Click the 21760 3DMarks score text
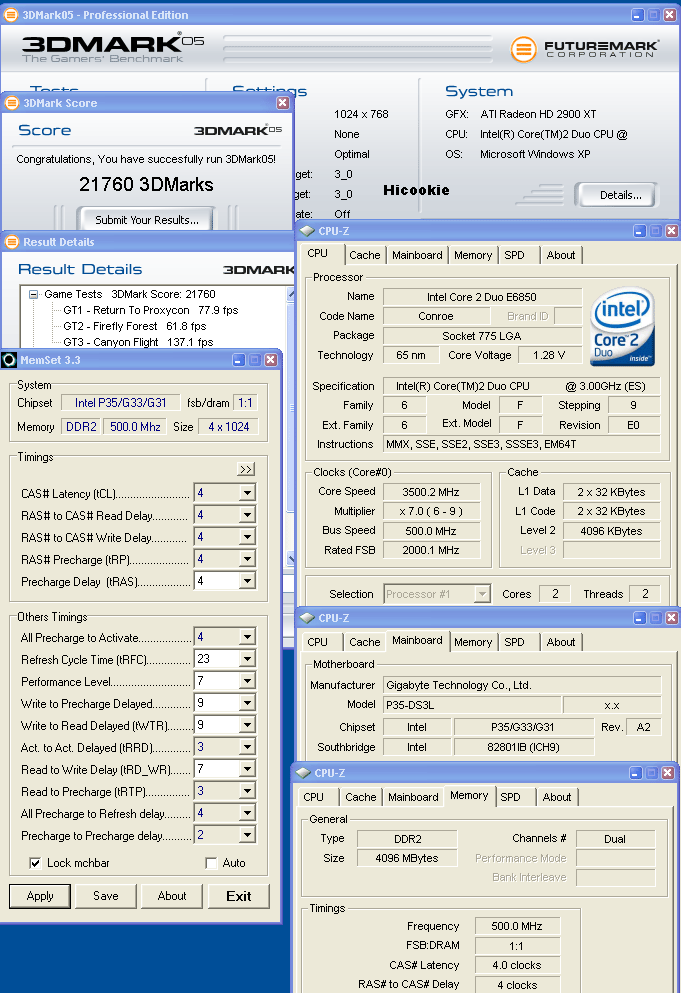Screen dimensions: 681x993 pyautogui.click(x=146, y=184)
